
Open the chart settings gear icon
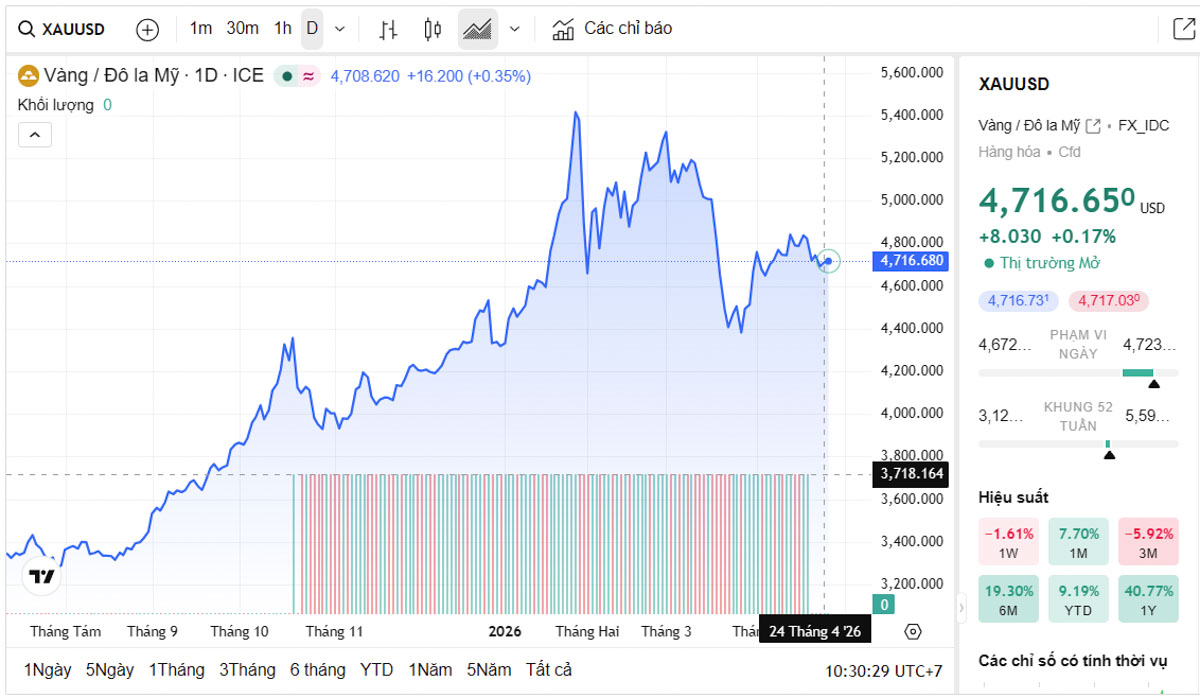tap(912, 632)
